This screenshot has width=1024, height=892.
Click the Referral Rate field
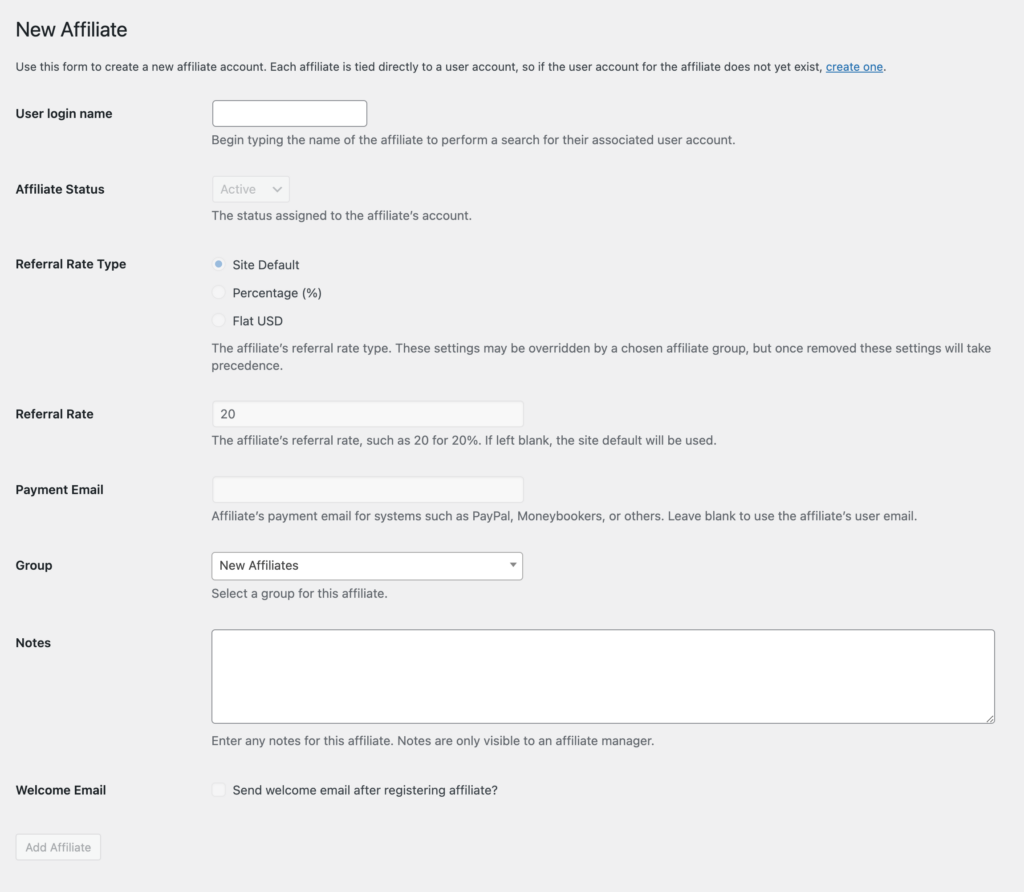368,414
